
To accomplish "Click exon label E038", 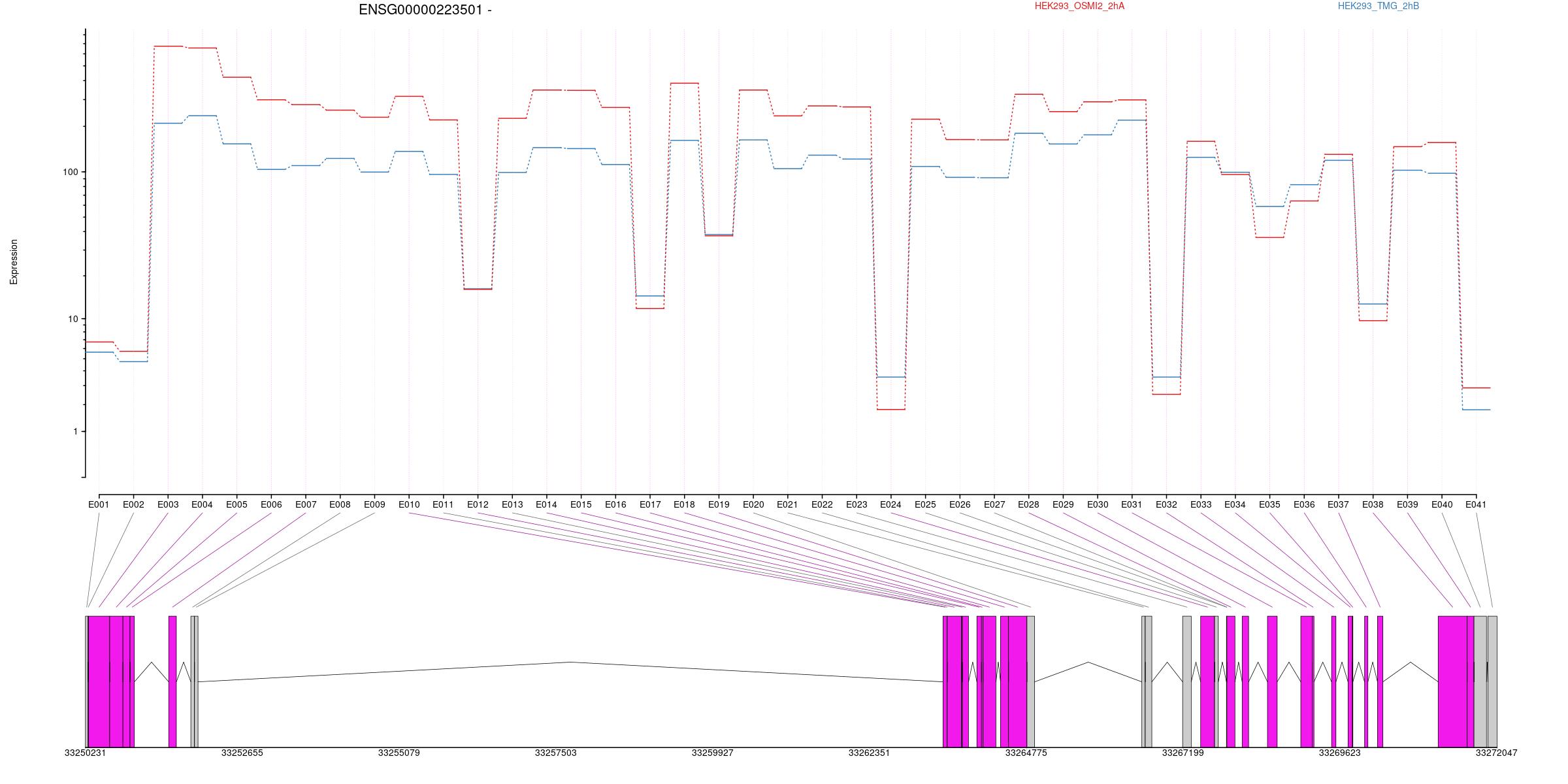I will [1373, 504].
